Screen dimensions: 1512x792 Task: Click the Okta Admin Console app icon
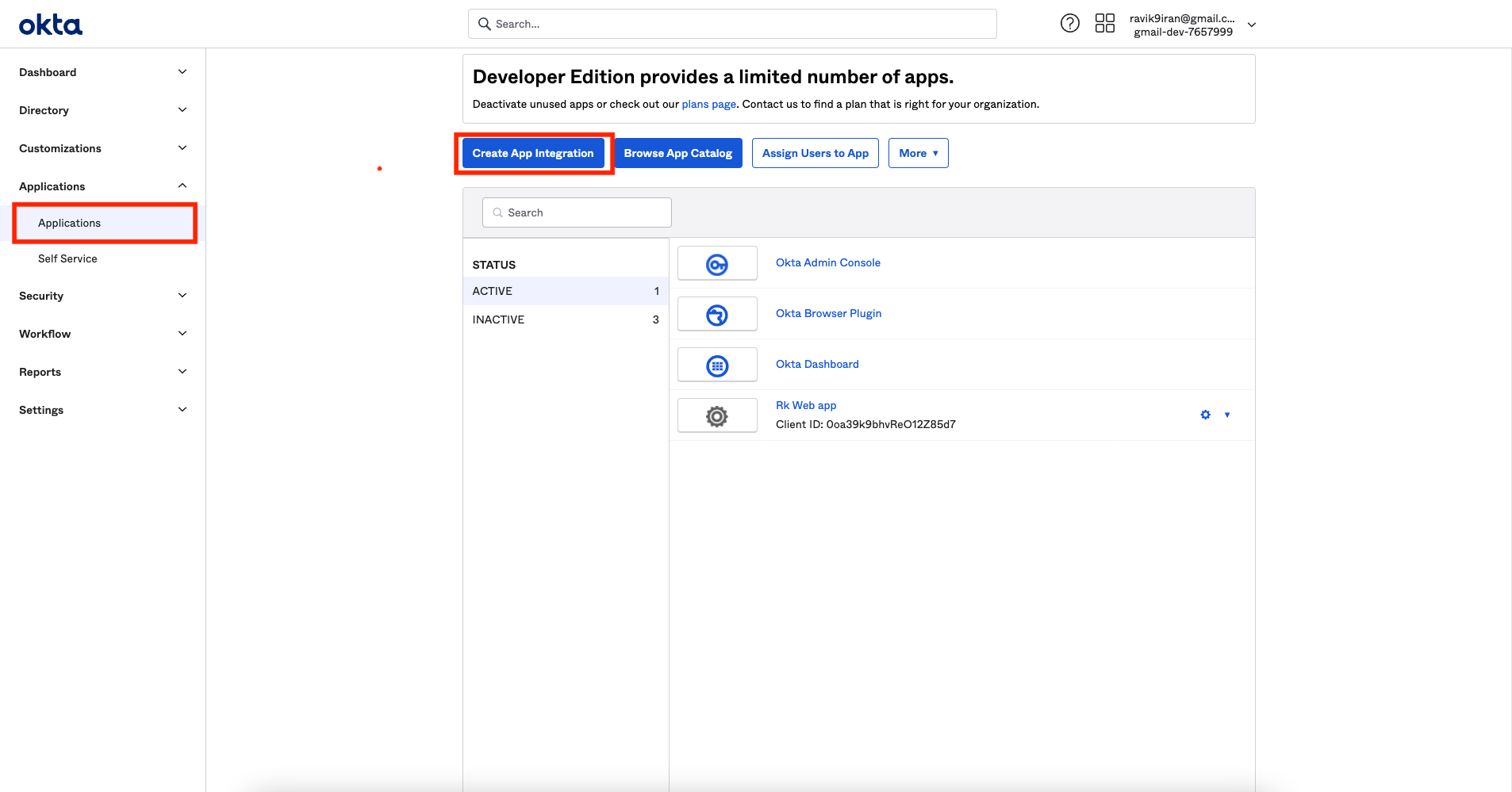coord(717,263)
